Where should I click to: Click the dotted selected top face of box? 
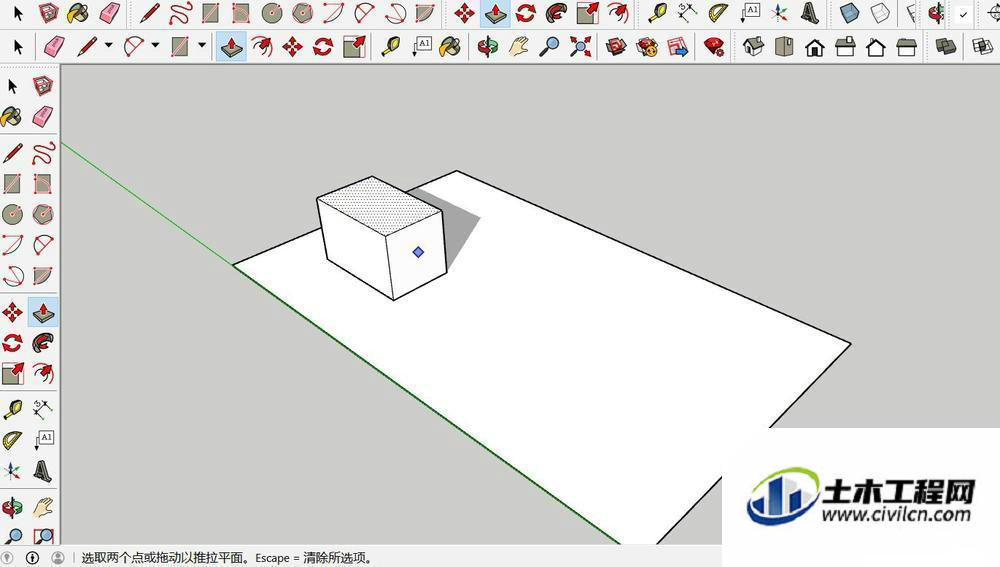pos(380,205)
